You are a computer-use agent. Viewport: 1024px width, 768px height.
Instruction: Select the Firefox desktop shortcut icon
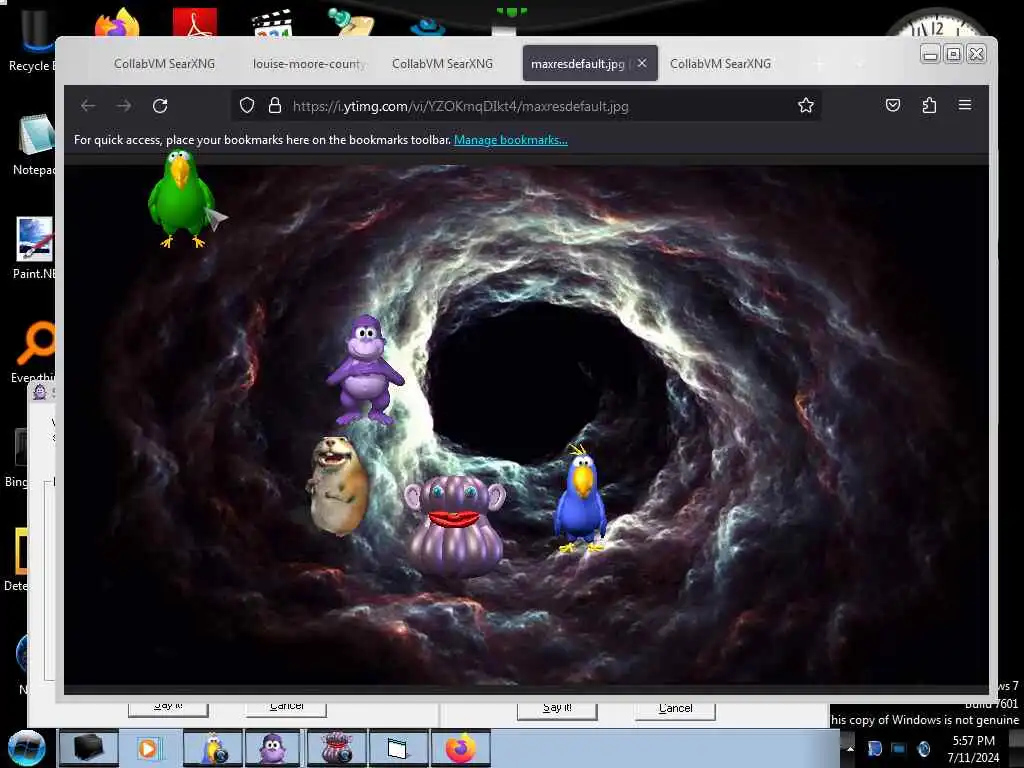(116, 22)
